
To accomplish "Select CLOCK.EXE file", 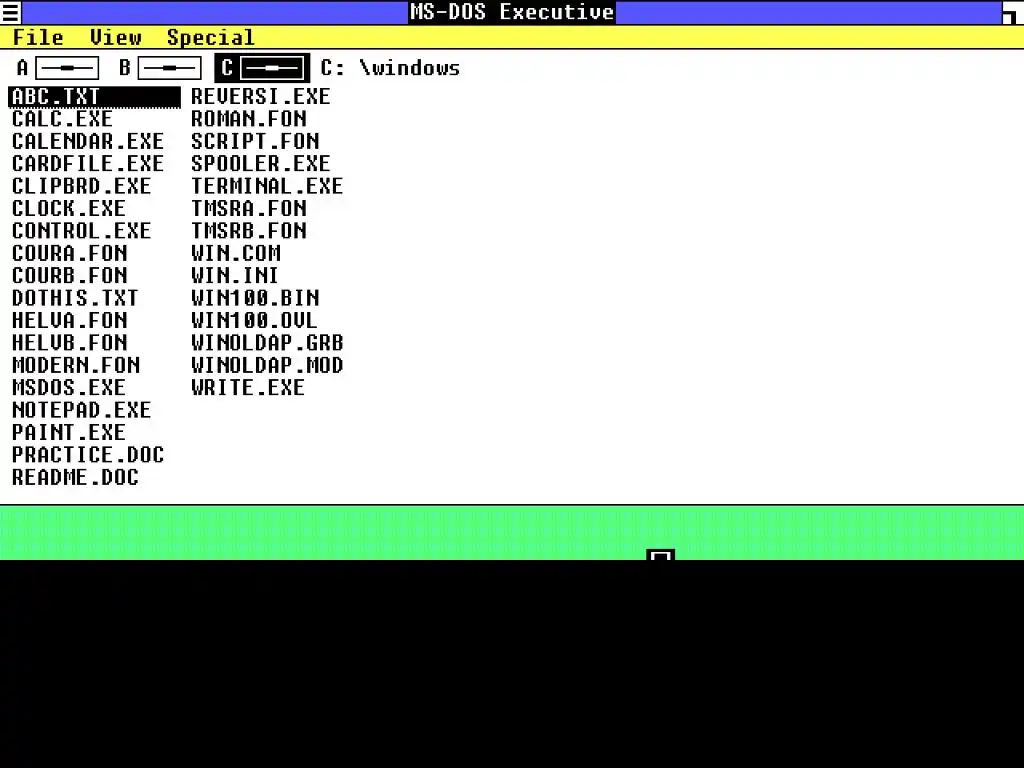I will (69, 208).
